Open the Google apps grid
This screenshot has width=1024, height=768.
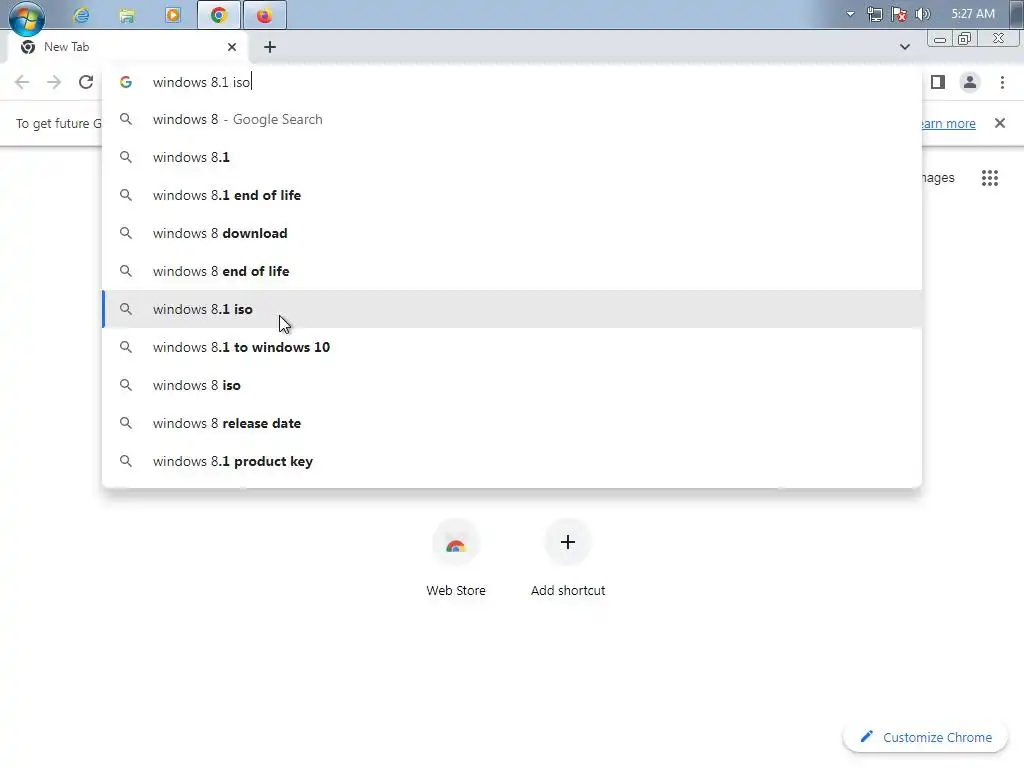tap(990, 178)
